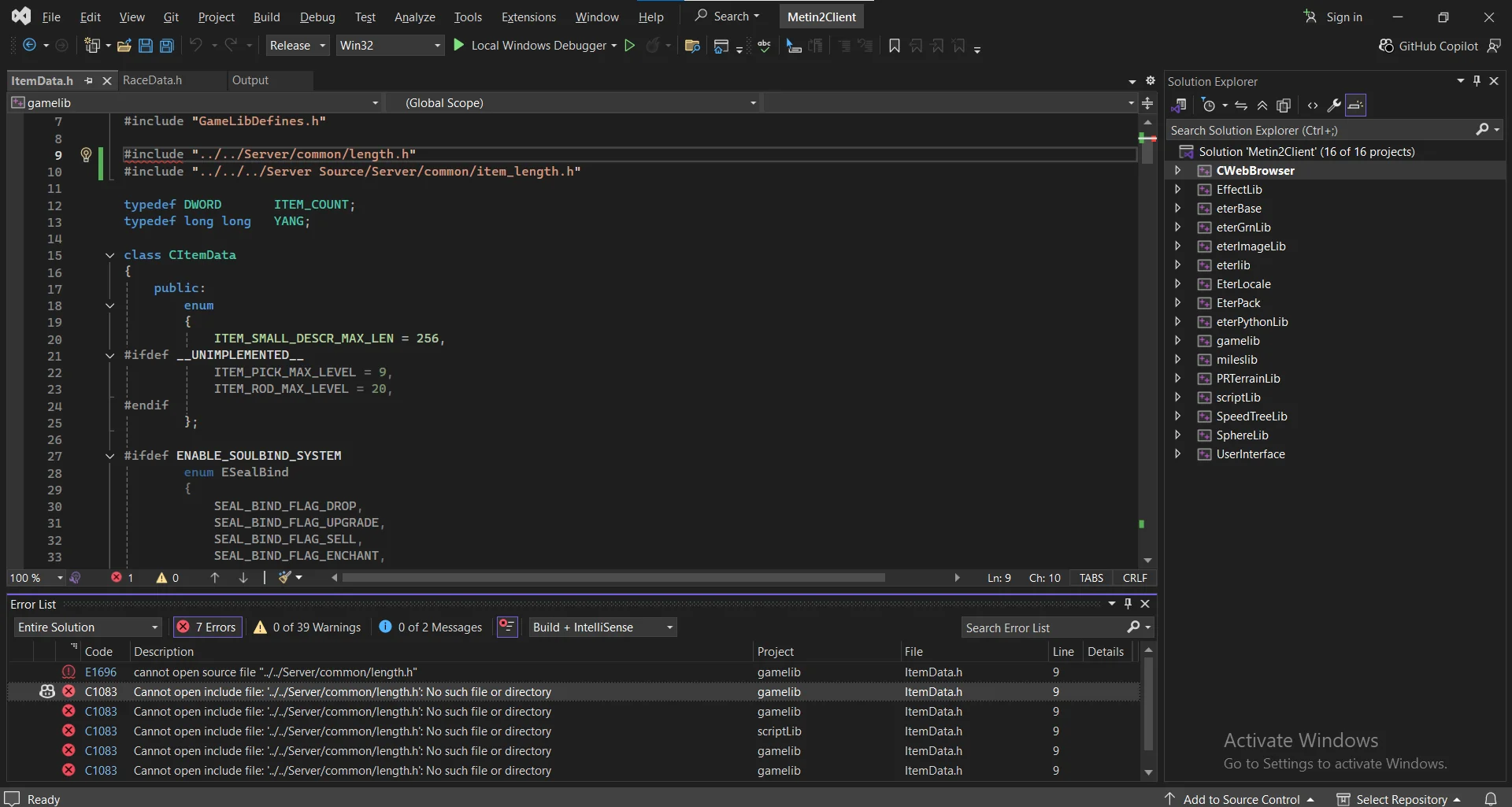The image size is (1512, 807).
Task: Open the gamelib project scope dropdown
Action: (195, 102)
